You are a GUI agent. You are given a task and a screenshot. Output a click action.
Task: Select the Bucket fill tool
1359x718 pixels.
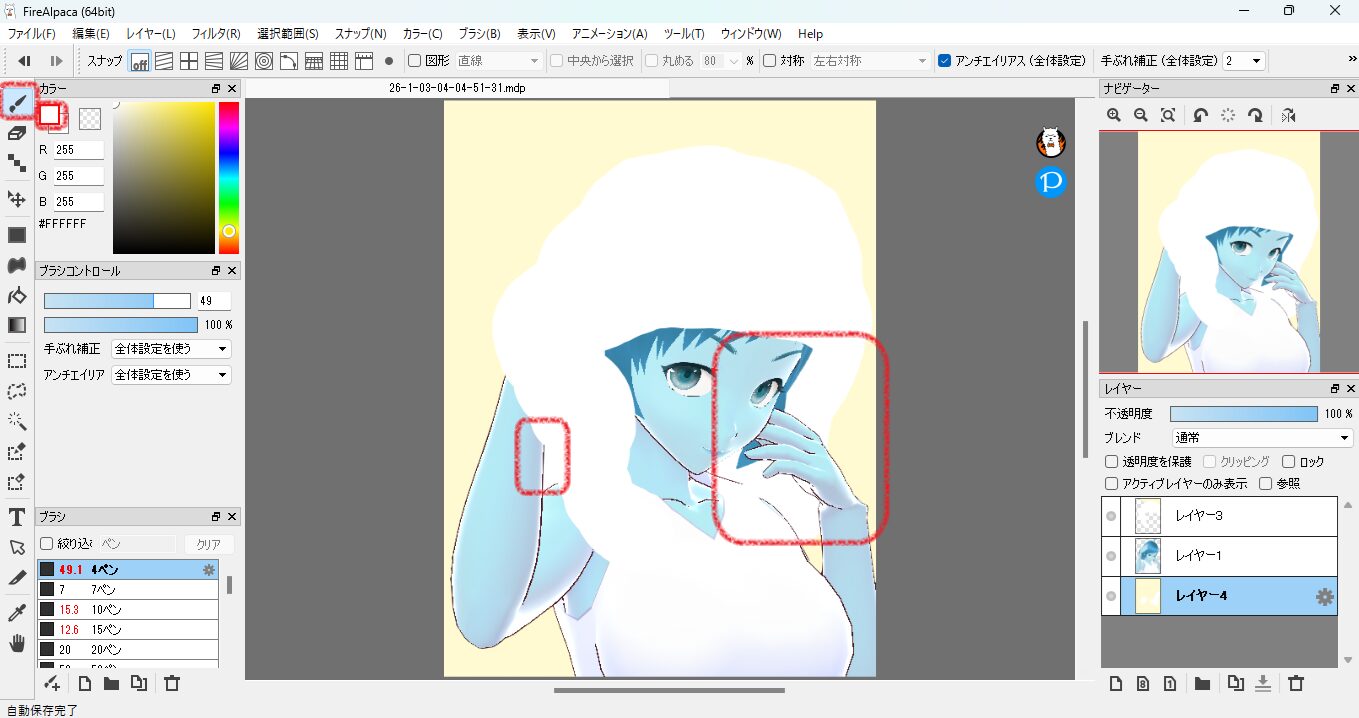click(17, 296)
